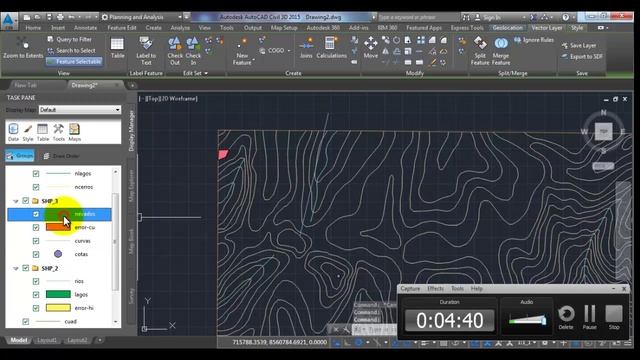This screenshot has height=360, width=640.
Task: Click Label to Text icon
Action: 146,51
